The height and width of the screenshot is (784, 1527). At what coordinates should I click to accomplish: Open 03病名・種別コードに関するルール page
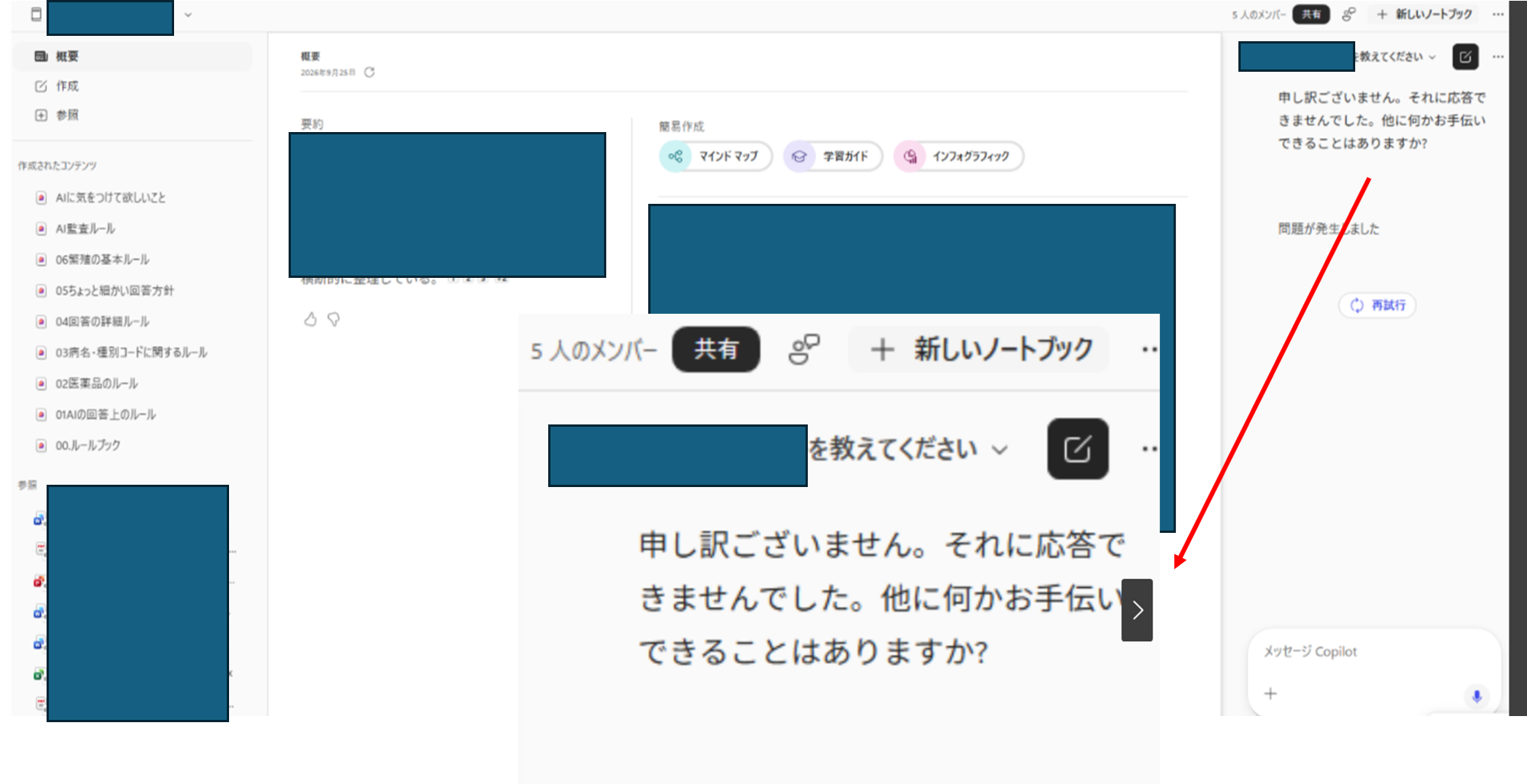131,353
